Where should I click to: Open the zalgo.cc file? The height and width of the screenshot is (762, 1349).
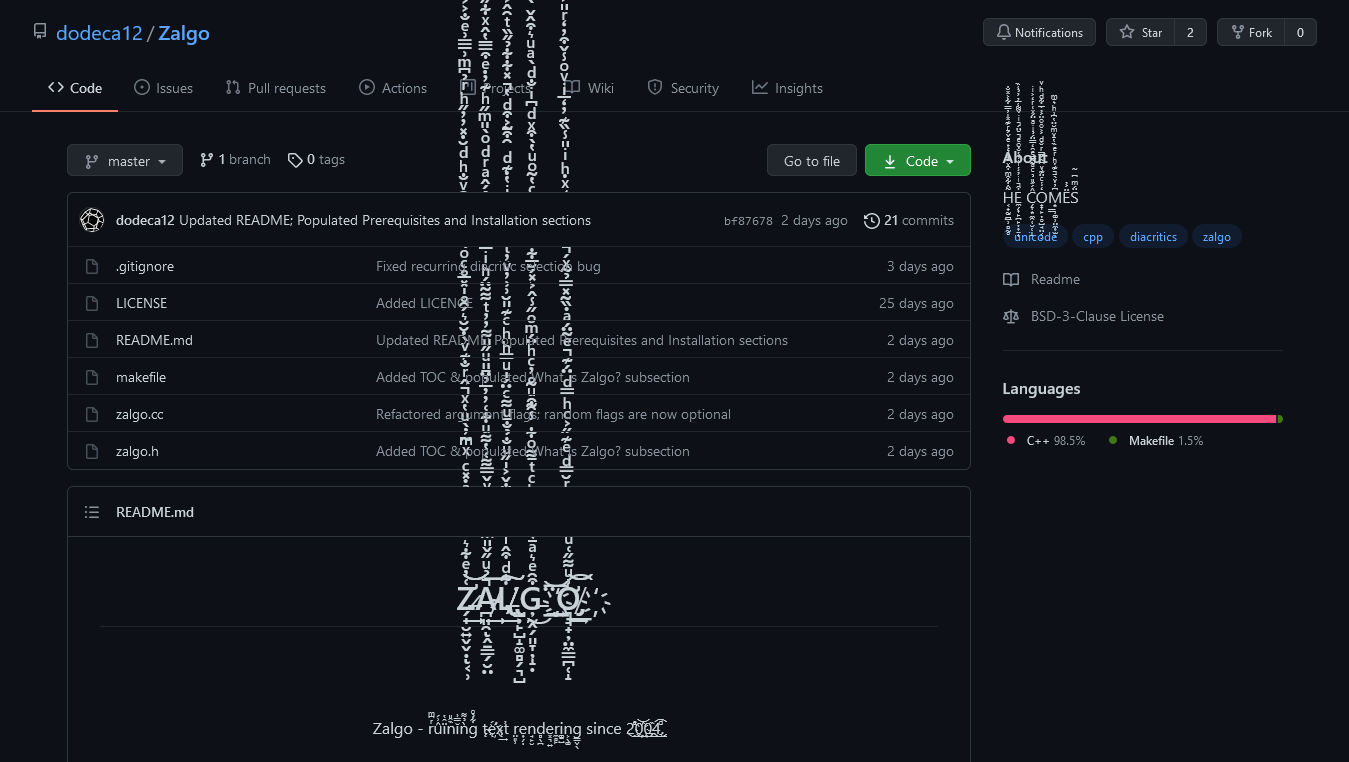click(x=140, y=414)
